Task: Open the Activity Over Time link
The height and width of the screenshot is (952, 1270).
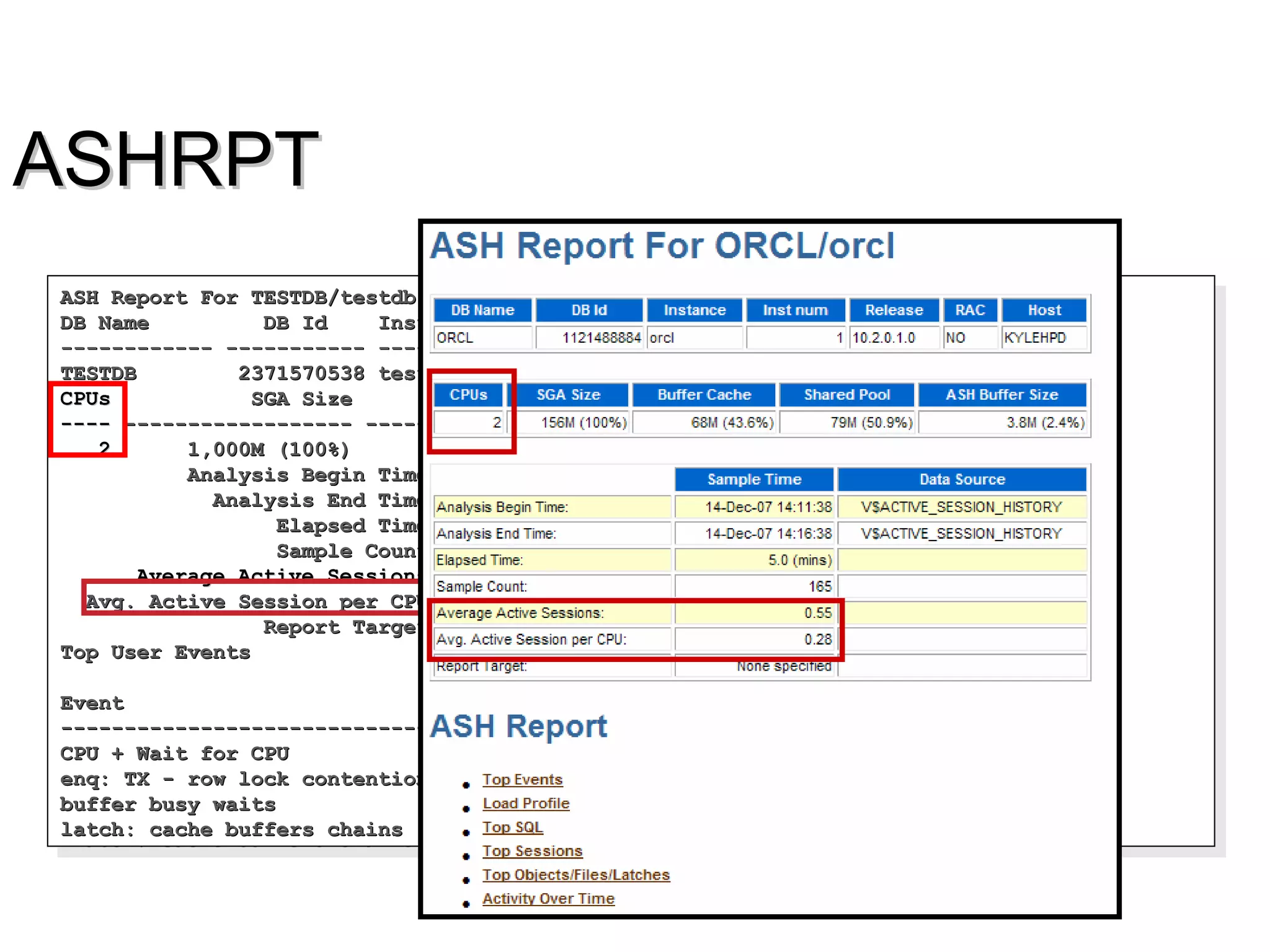Action: 548,898
